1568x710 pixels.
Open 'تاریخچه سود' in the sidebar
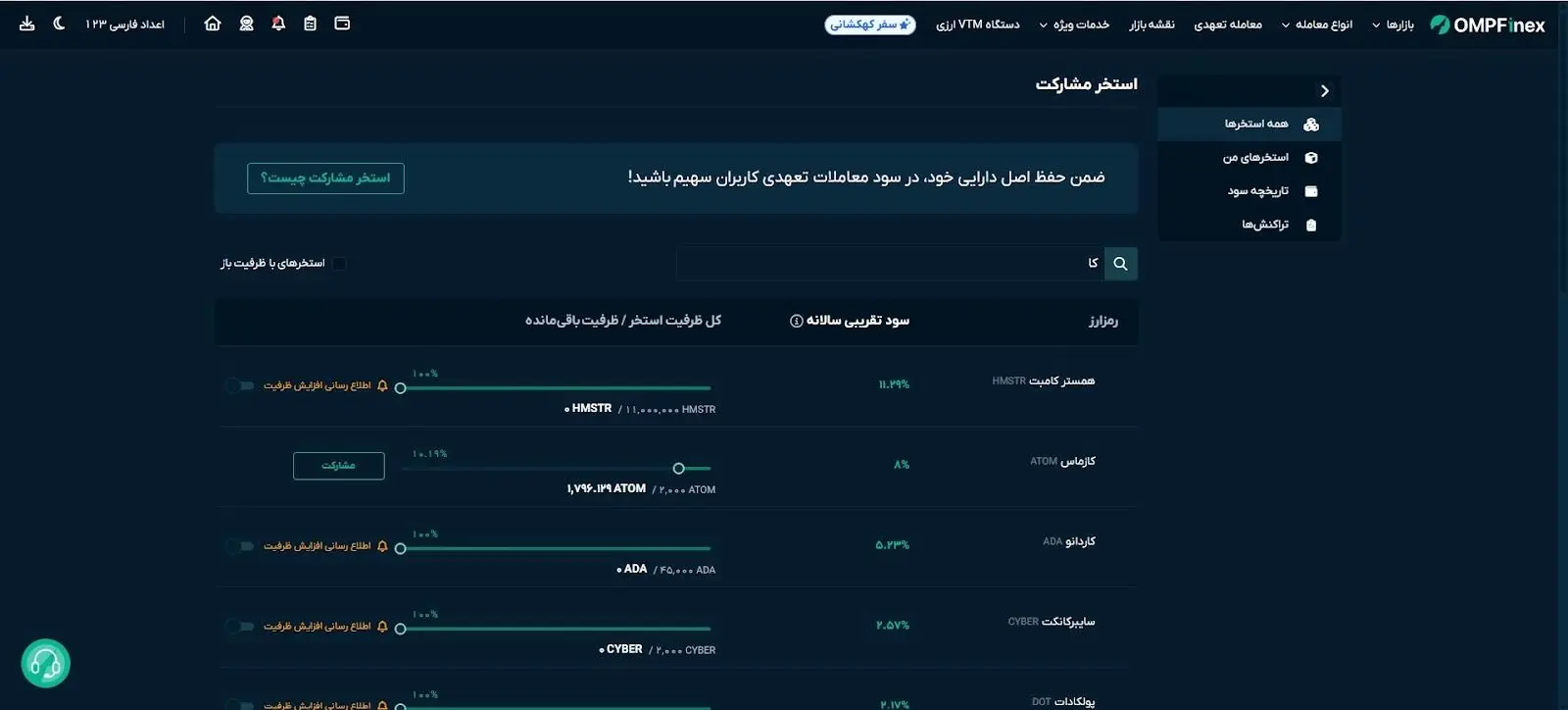coord(1257,191)
